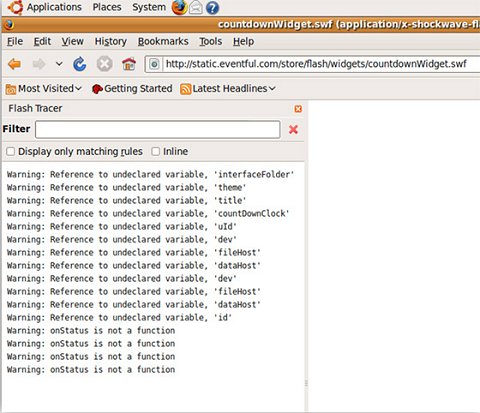Click the Ubuntu logo icon
Screen dimensions: 480x413
[15, 7]
